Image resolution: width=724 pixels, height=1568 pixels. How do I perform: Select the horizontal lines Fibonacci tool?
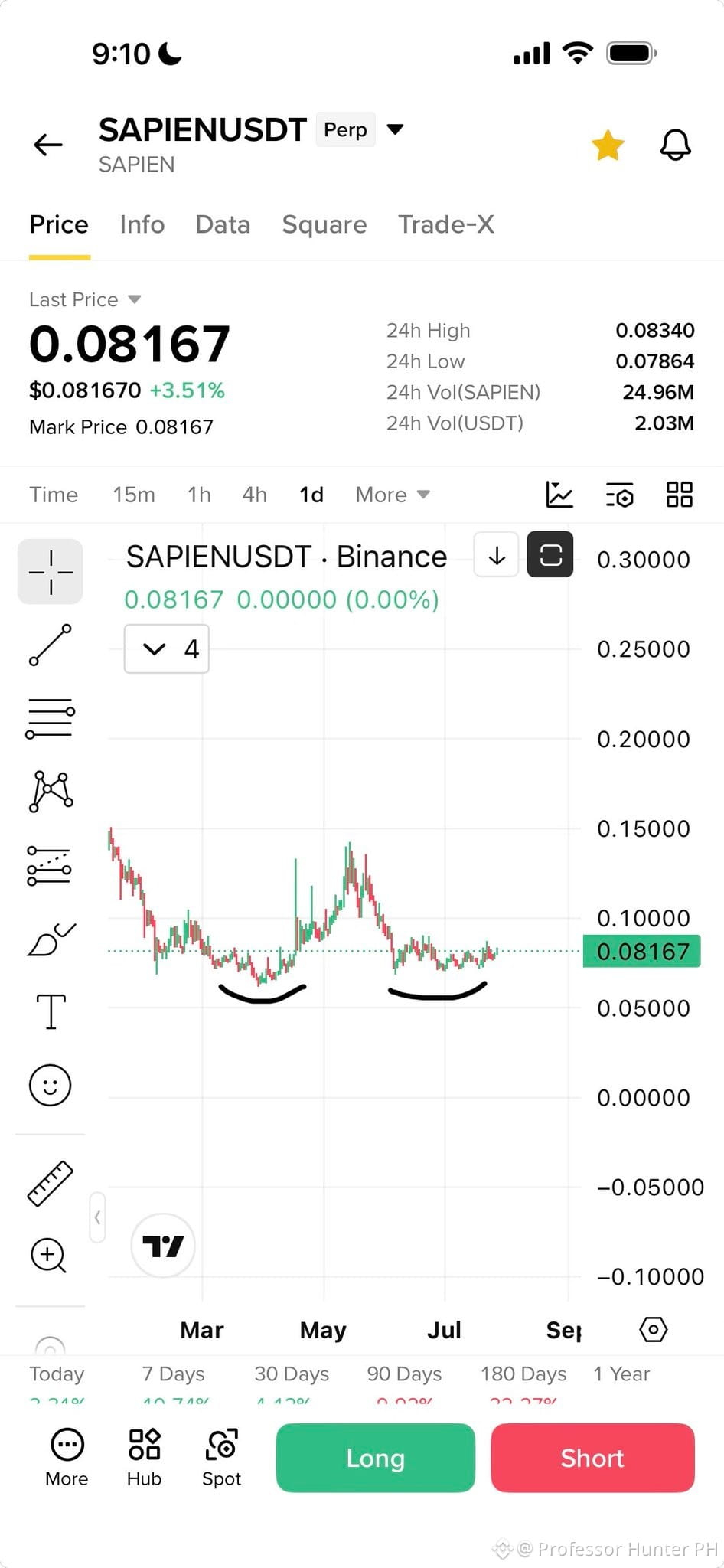coord(51,718)
